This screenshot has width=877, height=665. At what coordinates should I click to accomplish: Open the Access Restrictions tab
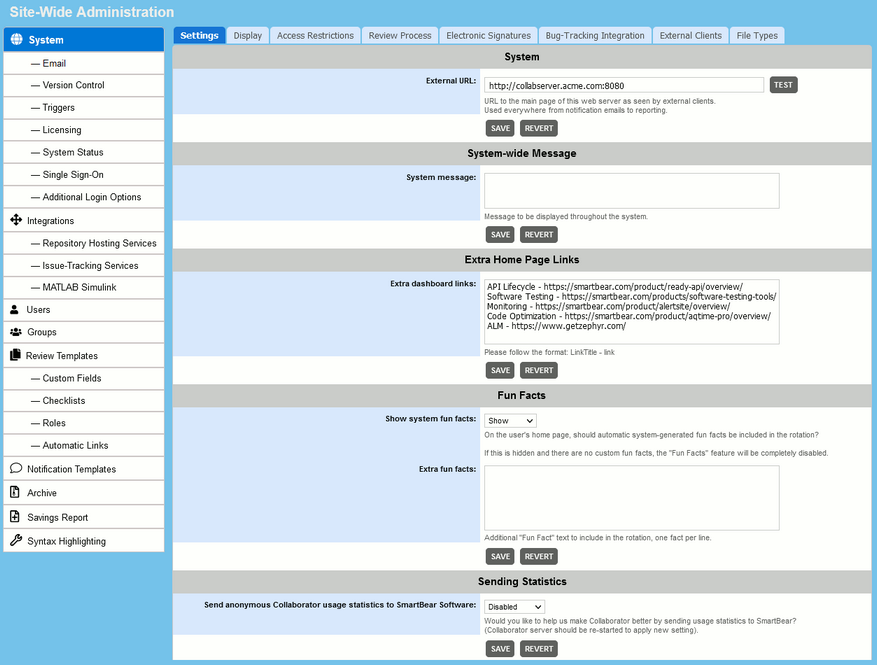coord(315,35)
